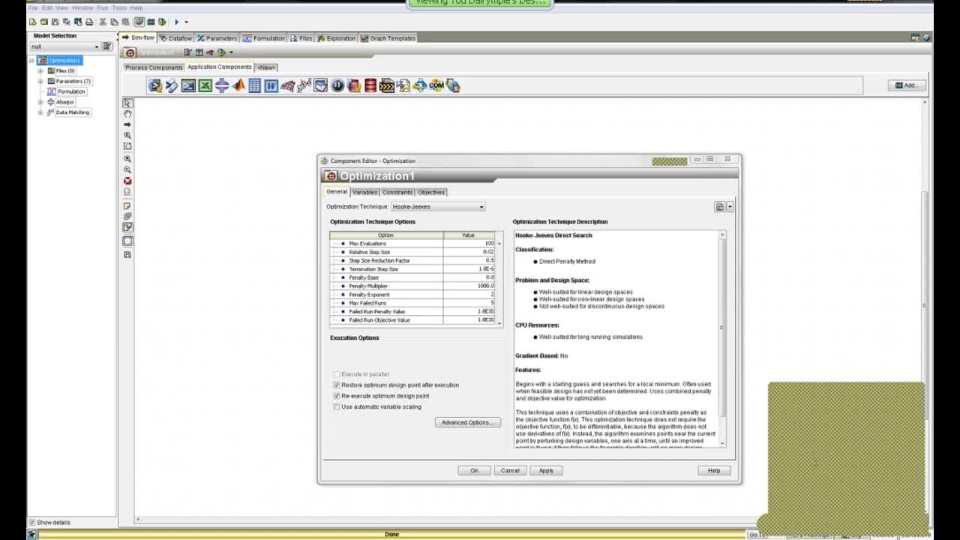The height and width of the screenshot is (540, 960).
Task: Collapse the Optimization1 tree node
Action: pyautogui.click(x=31, y=61)
